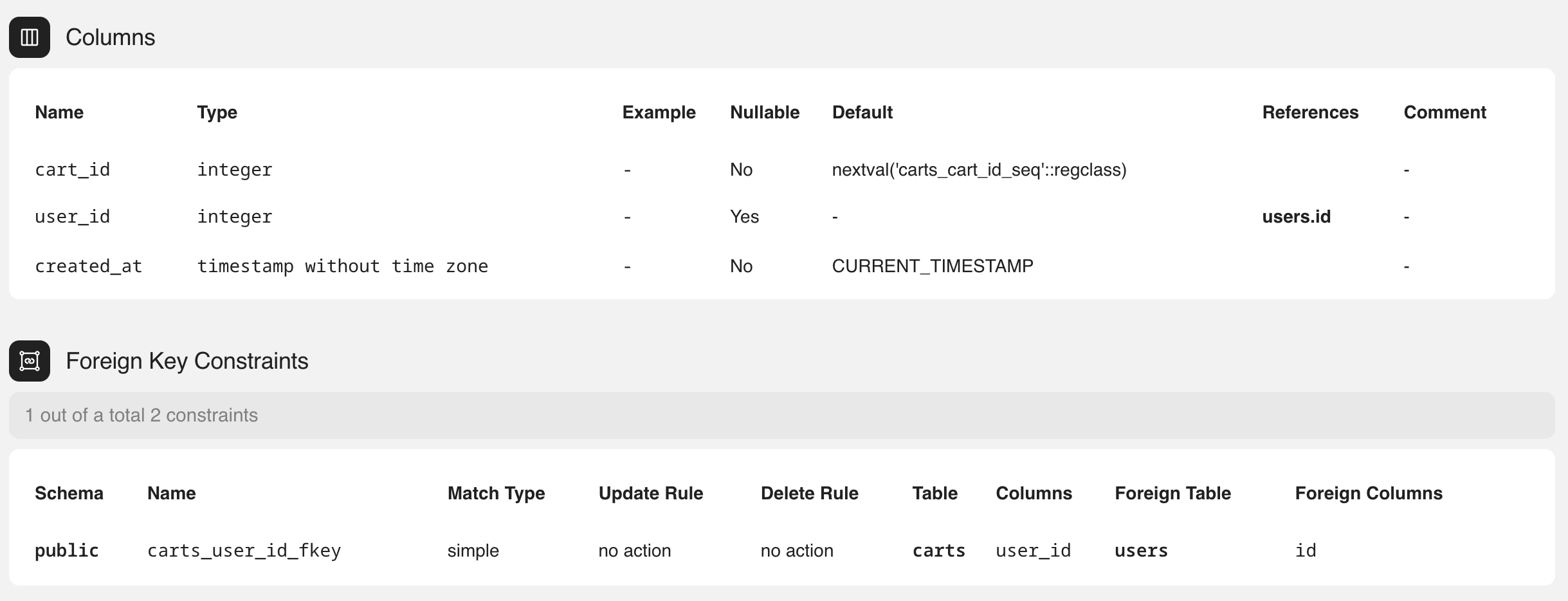Expand the constraints count banner
This screenshot has height=601, width=1568.
click(x=141, y=415)
